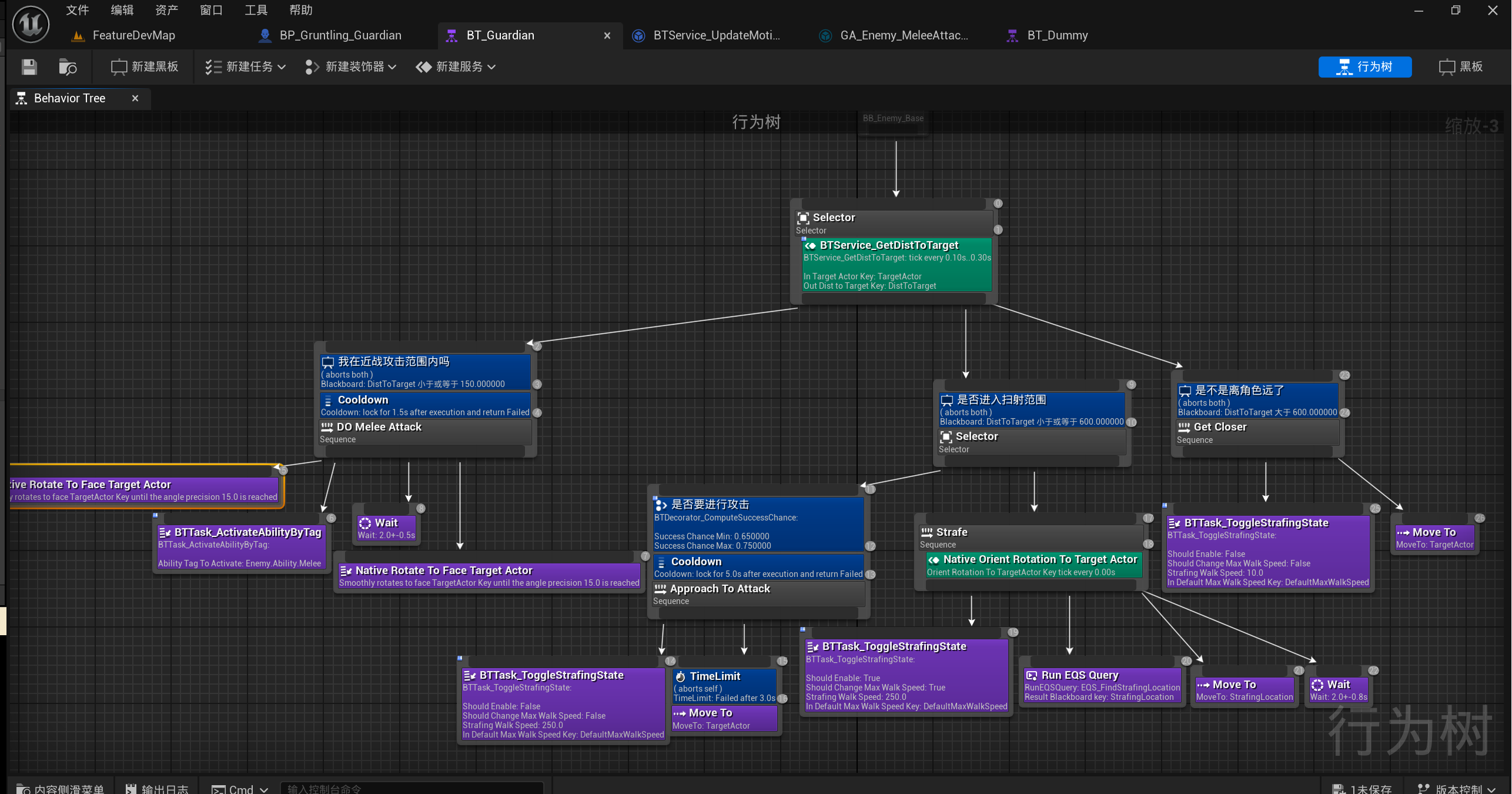The height and width of the screenshot is (794, 1512).
Task: Click the browse-to-asset icon in toolbar
Action: (68, 67)
